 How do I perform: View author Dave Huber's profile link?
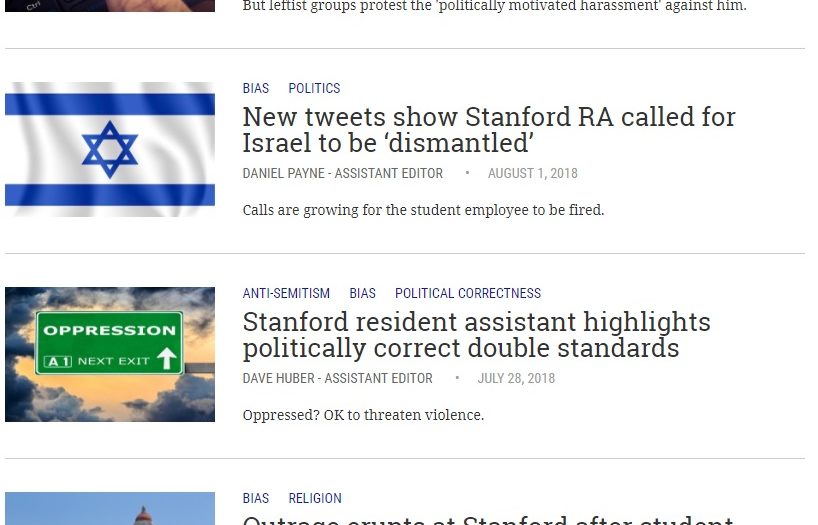[x=337, y=378]
